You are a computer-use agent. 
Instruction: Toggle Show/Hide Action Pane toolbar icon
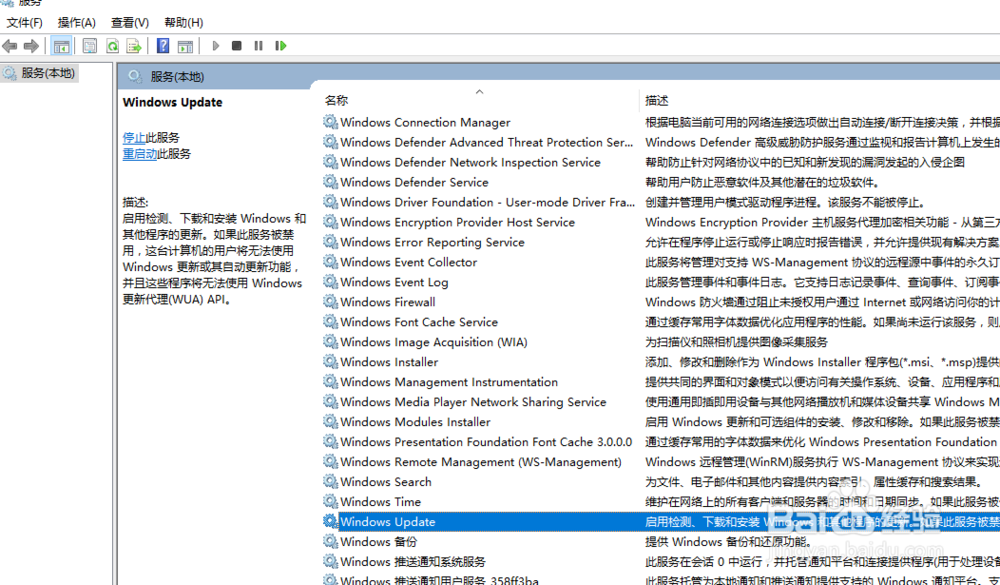(185, 46)
